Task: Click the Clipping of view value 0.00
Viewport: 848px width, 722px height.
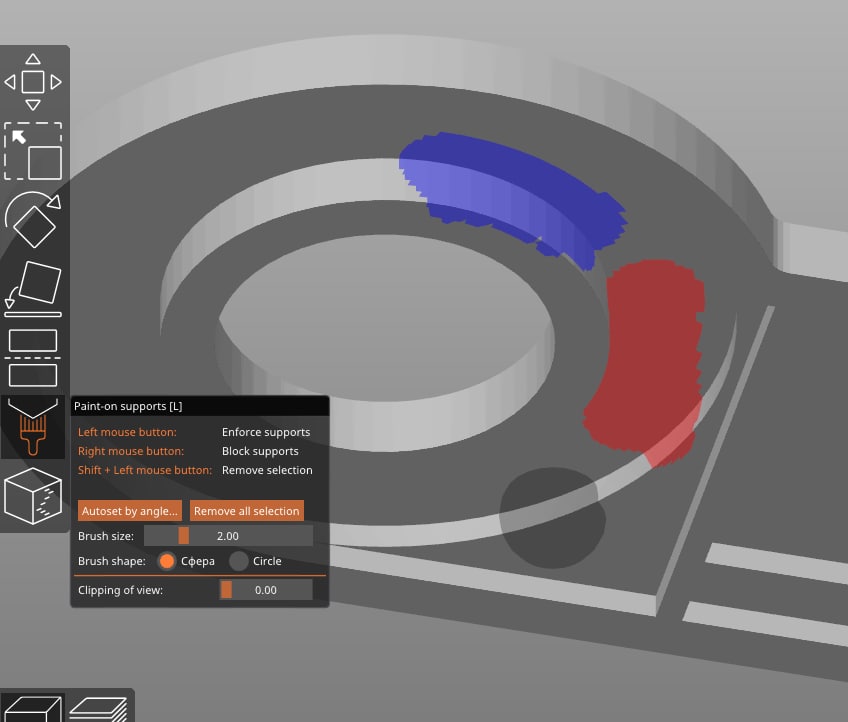Action: pos(266,590)
